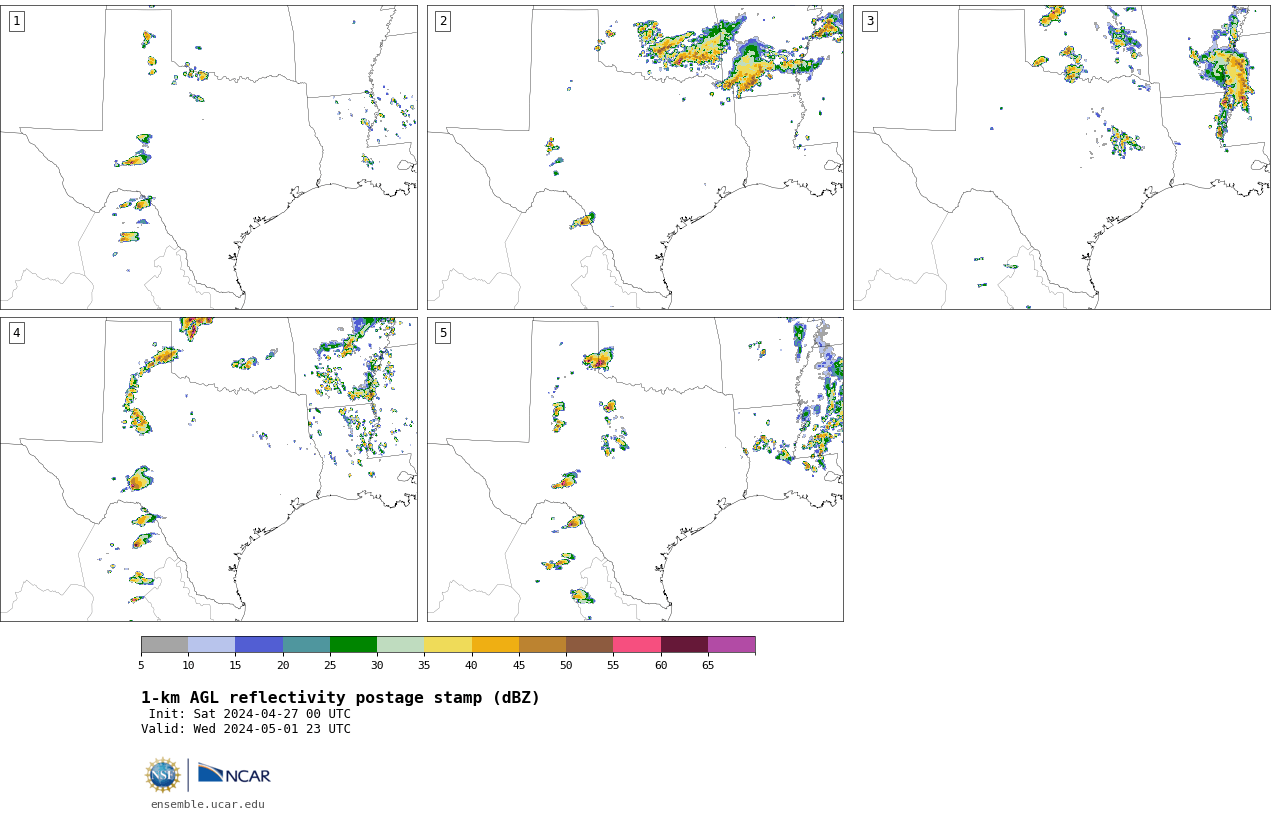Click the ensemble.ucar.edu text
Screen dimensions: 1280x815
[x=208, y=804]
